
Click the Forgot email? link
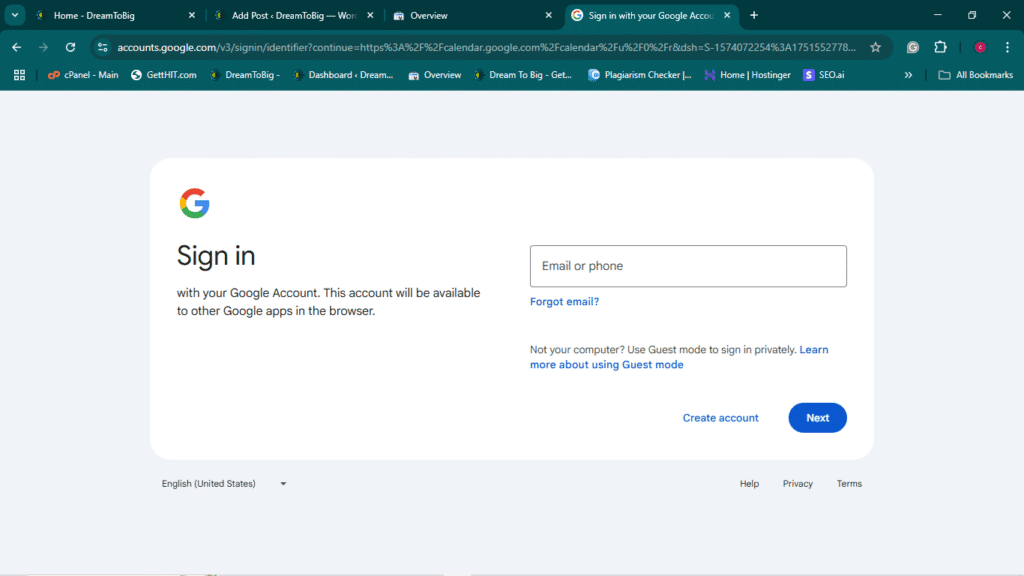[564, 302]
